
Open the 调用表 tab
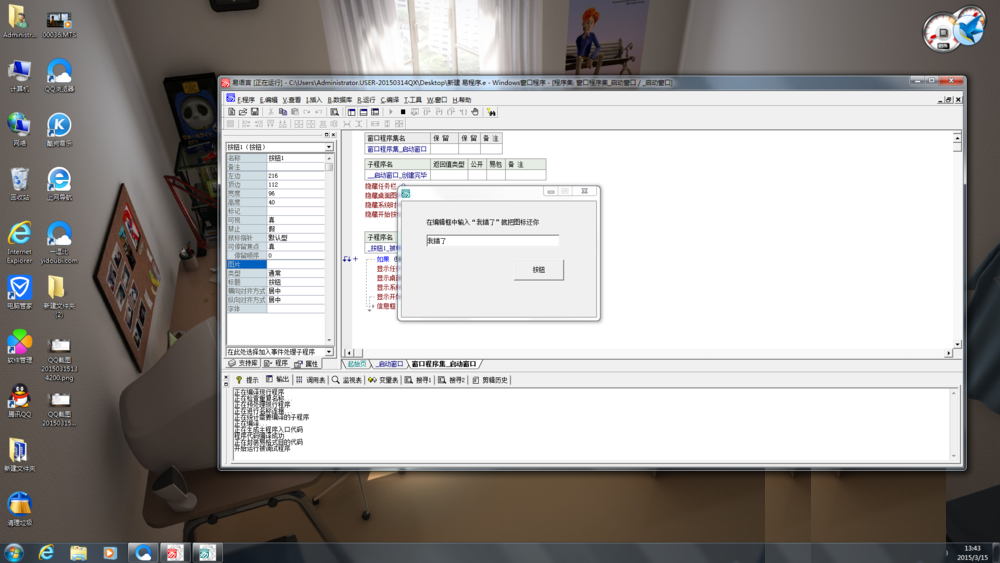pos(311,380)
